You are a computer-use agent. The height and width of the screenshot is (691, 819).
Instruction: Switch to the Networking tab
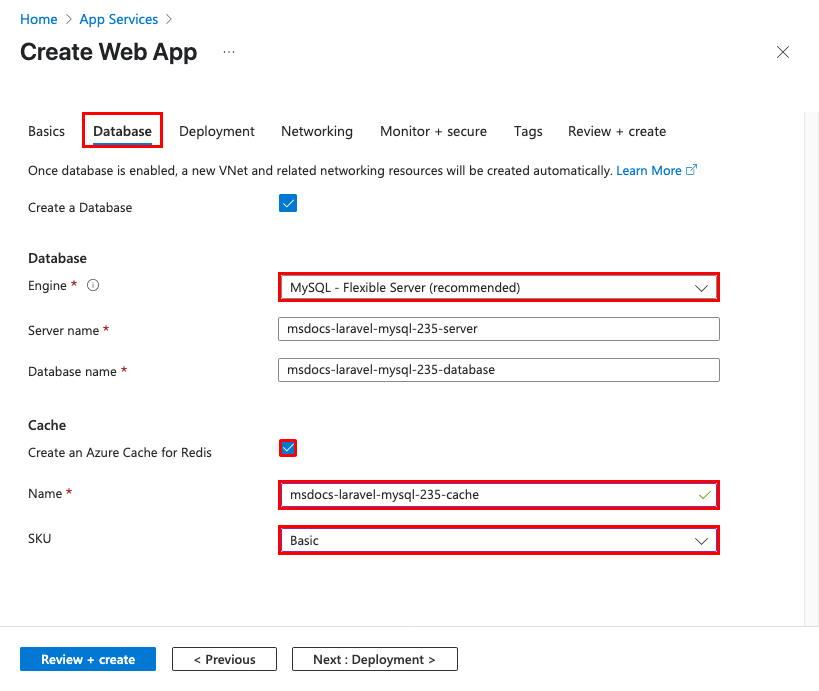[316, 131]
